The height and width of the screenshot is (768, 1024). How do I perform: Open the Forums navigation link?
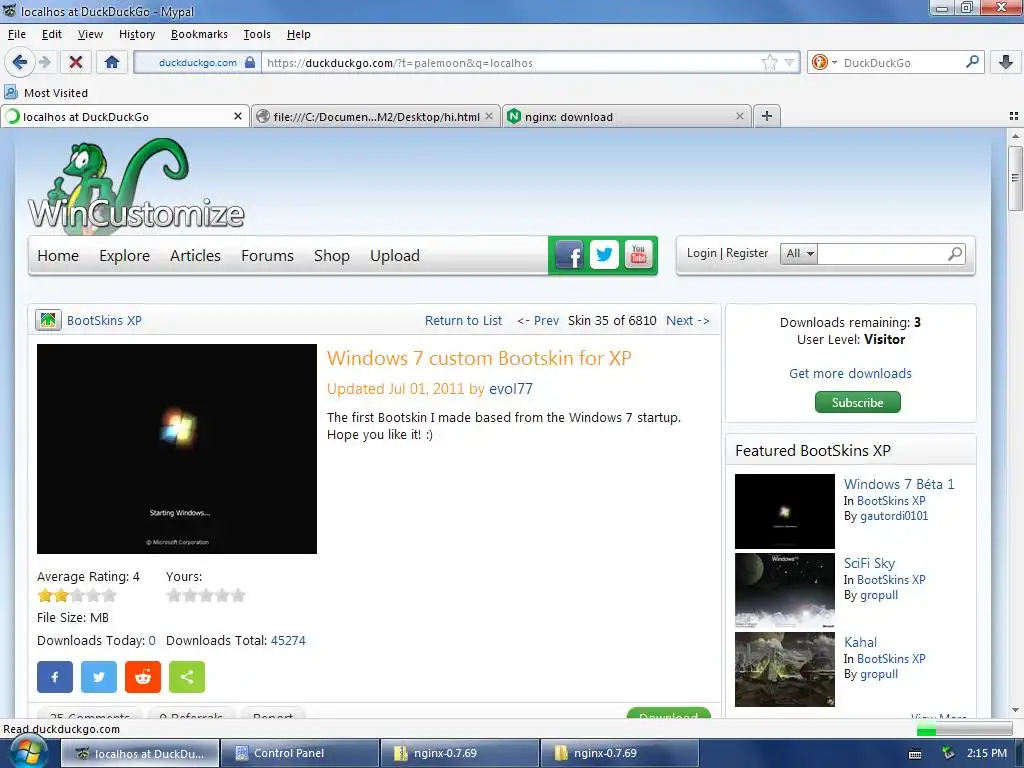pos(267,255)
